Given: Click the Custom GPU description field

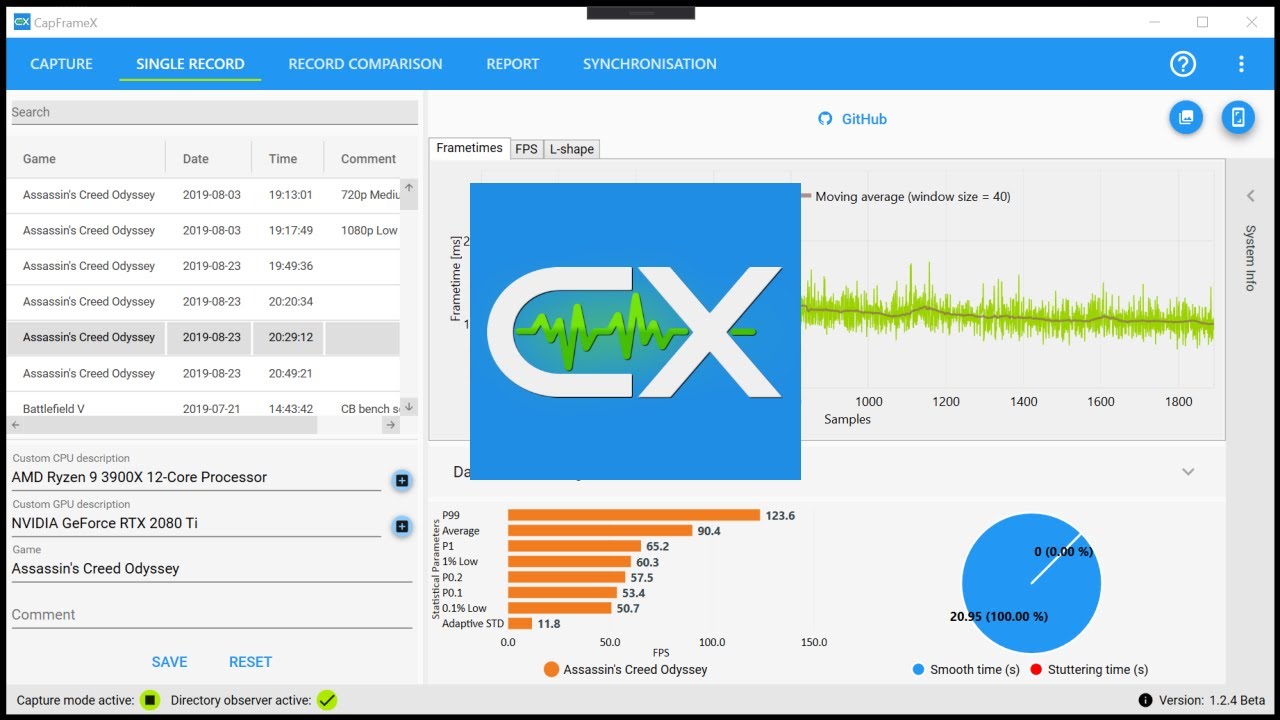Looking at the screenshot, I should pos(196,523).
